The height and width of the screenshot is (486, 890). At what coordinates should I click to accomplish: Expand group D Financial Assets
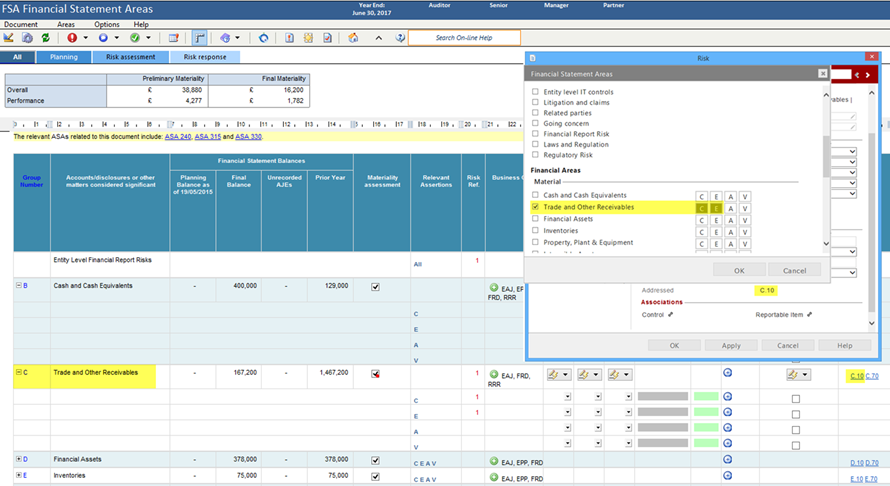click(18, 459)
